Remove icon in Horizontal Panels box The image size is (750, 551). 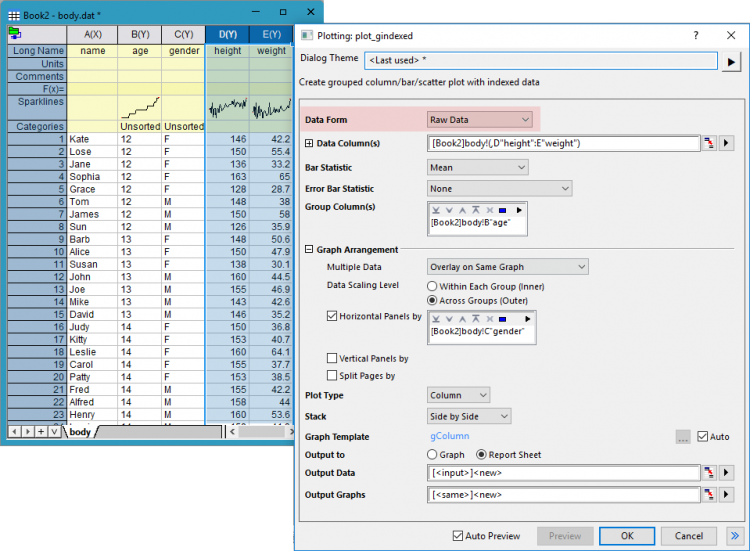[489, 319]
